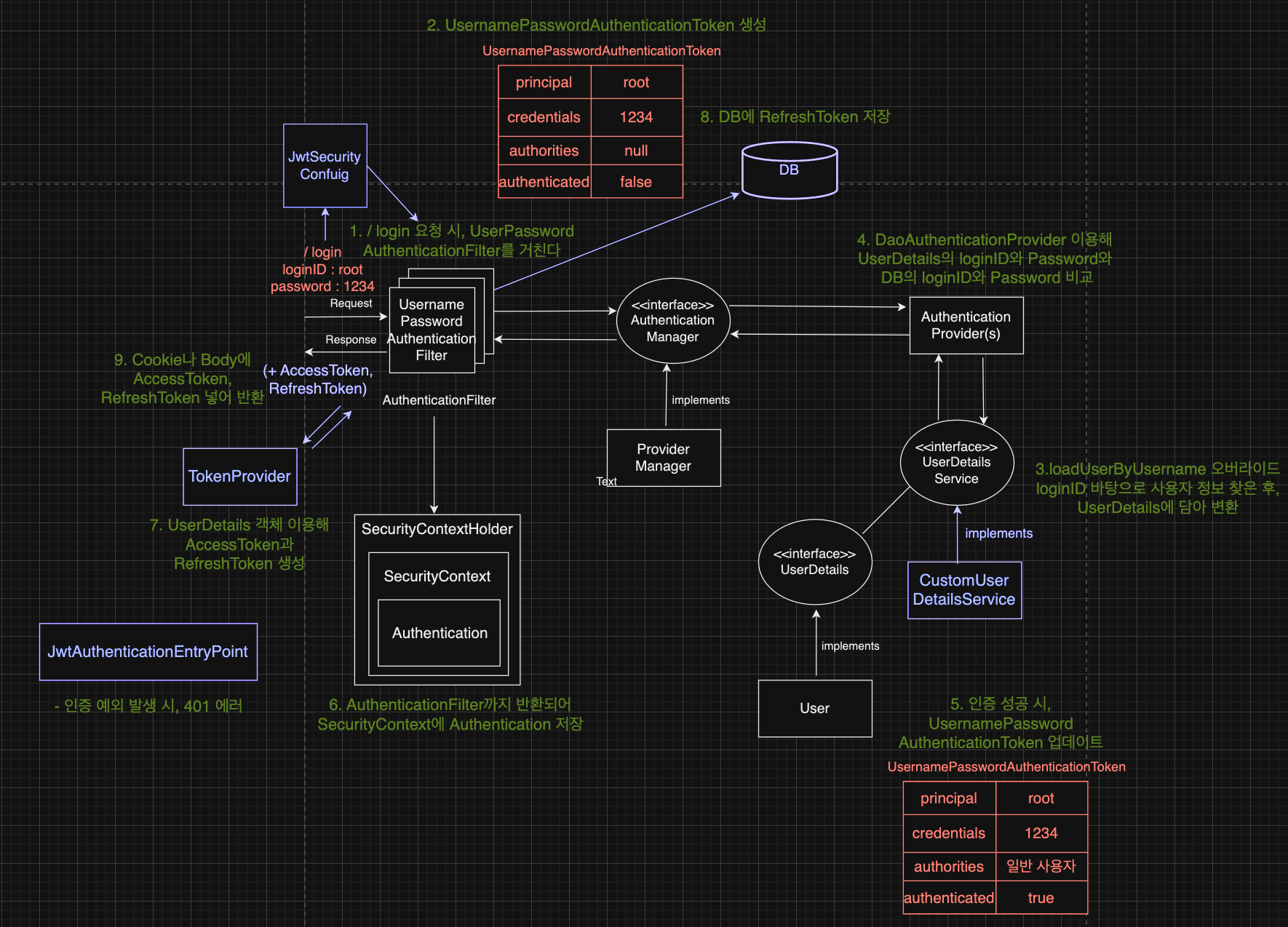This screenshot has width=1288, height=927.
Task: Select the innermost Authentication box
Action: [x=440, y=633]
